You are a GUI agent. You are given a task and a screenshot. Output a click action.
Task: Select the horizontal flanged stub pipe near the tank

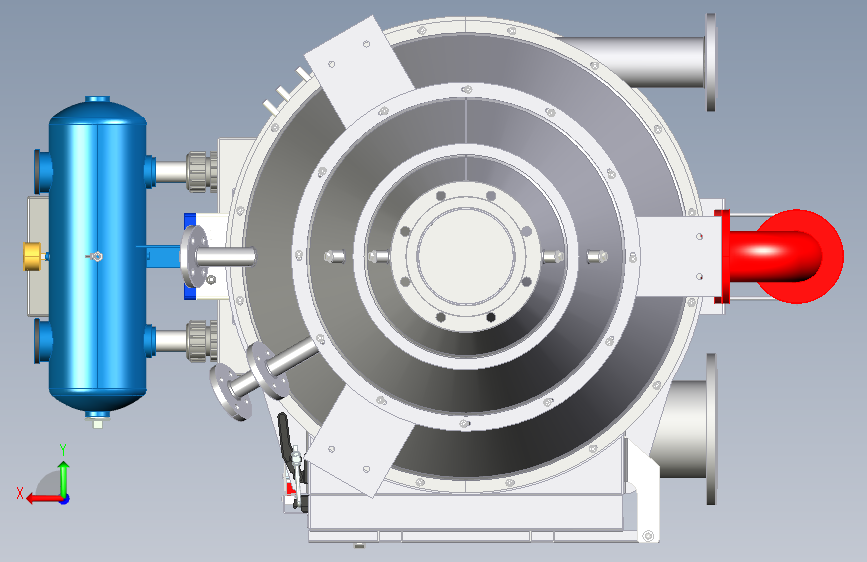click(x=217, y=256)
